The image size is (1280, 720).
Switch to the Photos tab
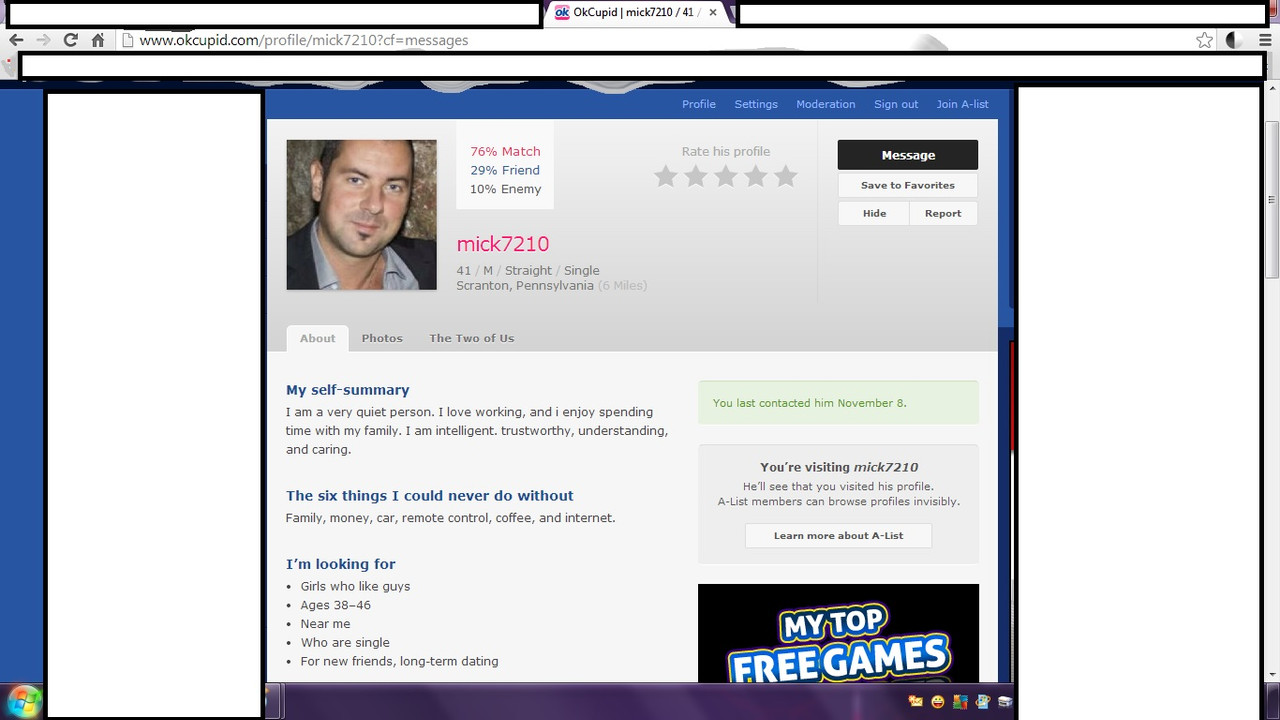click(382, 338)
